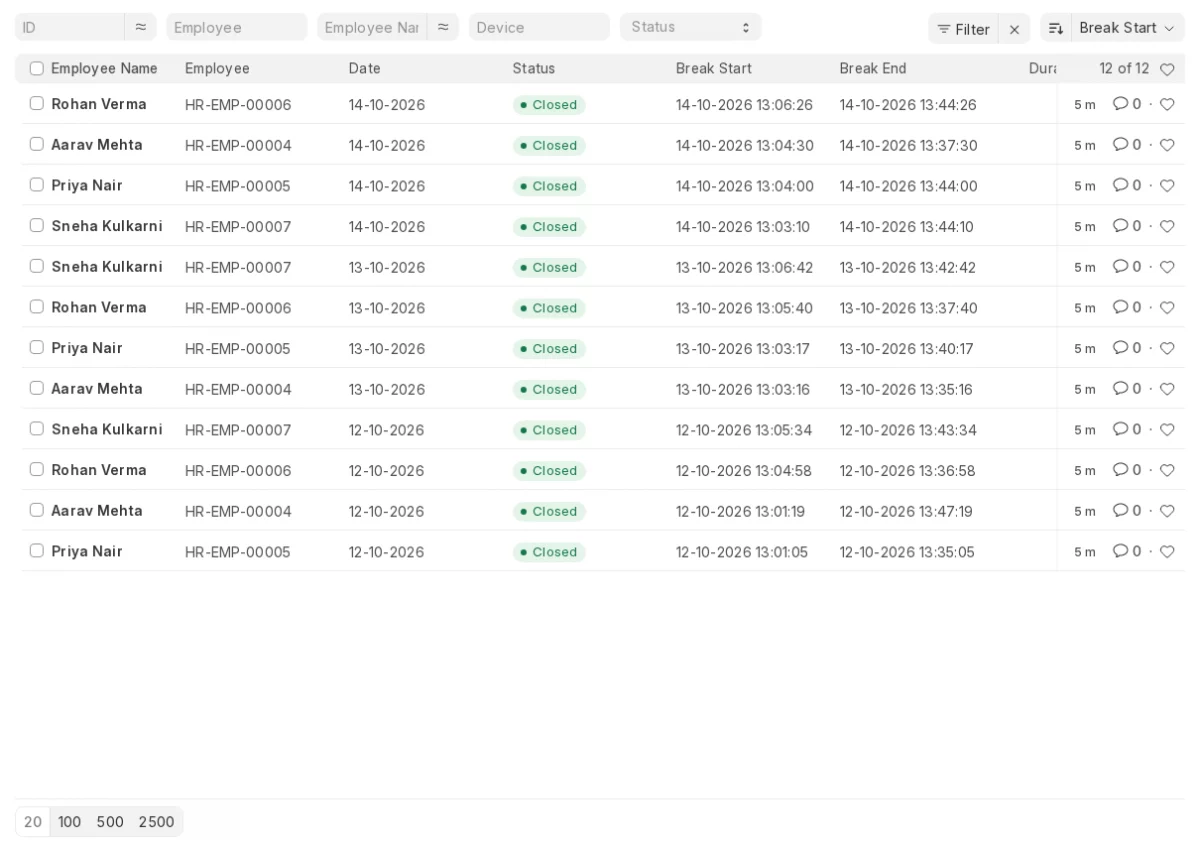
Task: Open the Filter menu button
Action: coord(963,29)
